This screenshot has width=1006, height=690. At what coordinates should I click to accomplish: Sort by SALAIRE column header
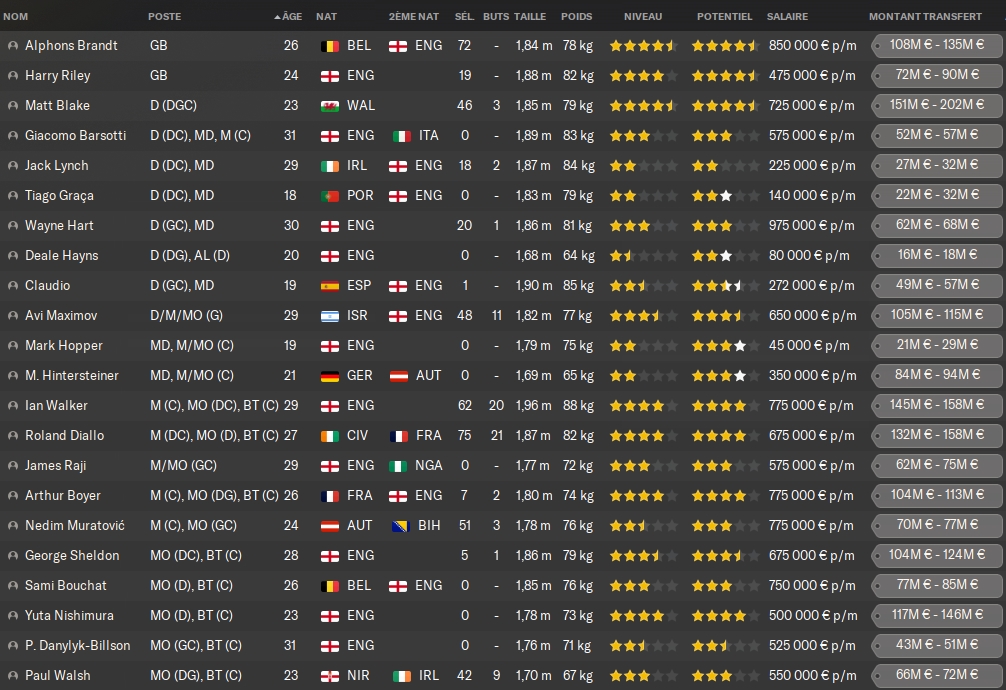click(787, 17)
